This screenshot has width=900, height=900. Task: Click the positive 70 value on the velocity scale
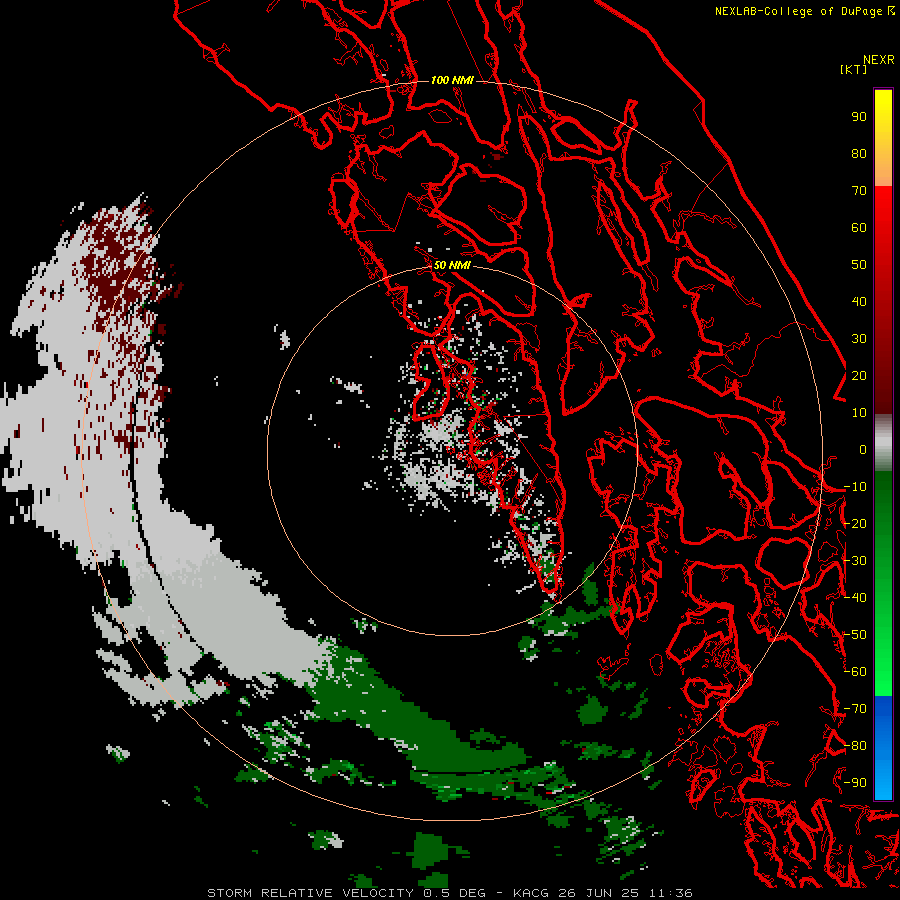(859, 191)
